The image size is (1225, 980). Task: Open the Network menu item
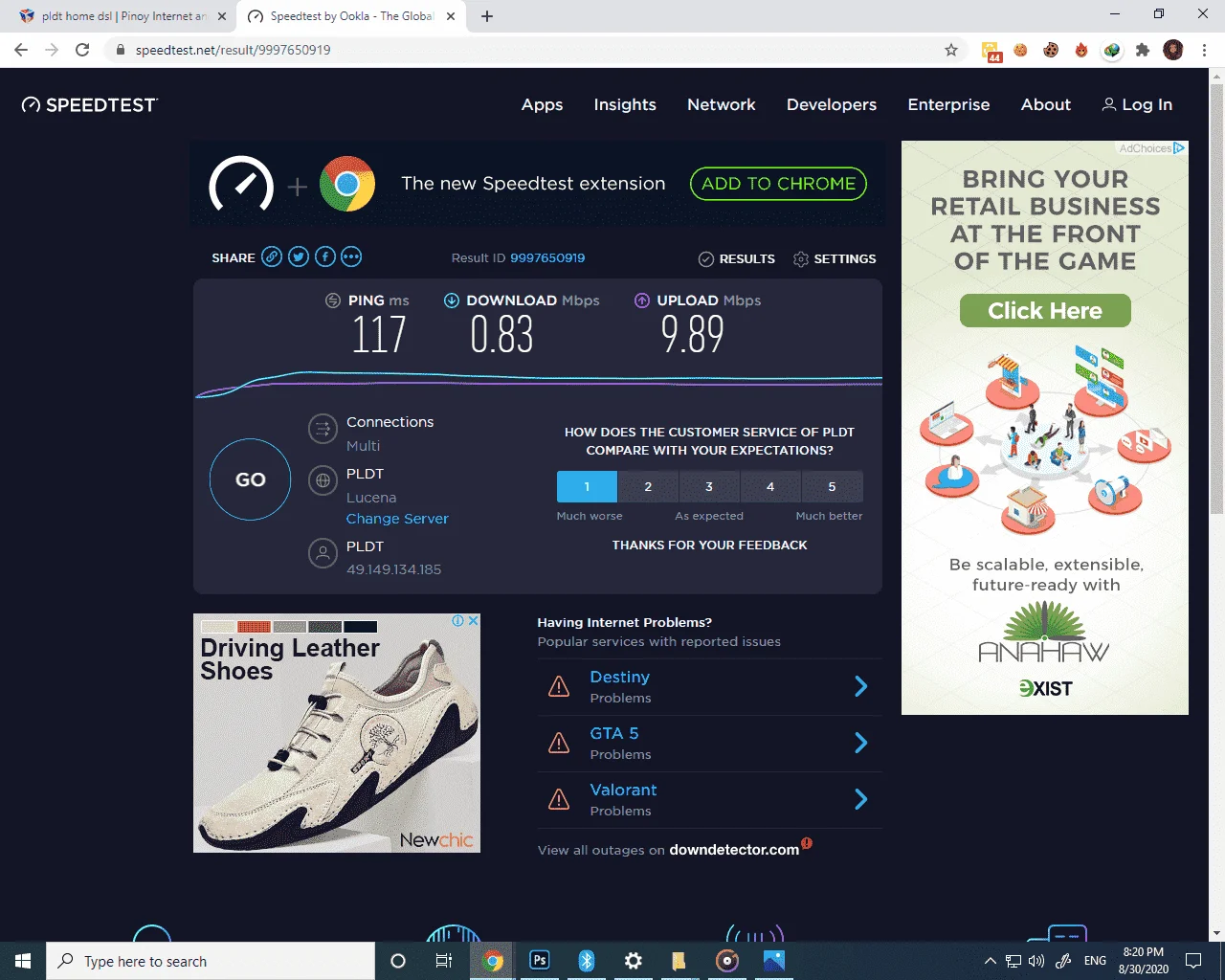pyautogui.click(x=722, y=104)
